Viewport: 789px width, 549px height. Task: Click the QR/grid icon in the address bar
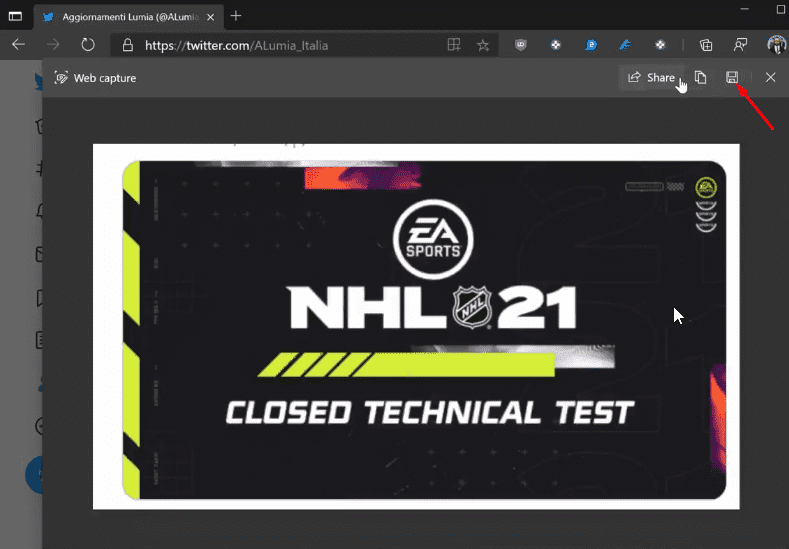[454, 45]
